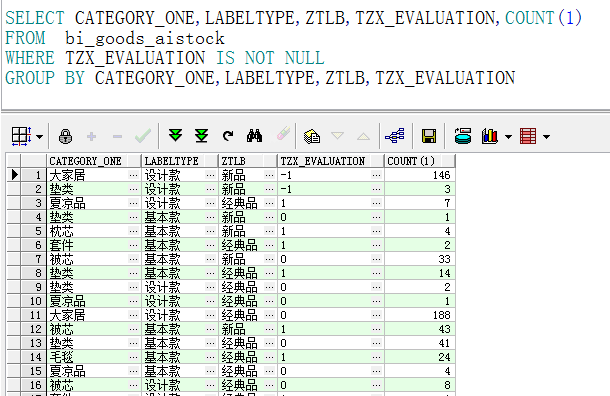This screenshot has width=610, height=396.
Task: Click the lock edit-data icon
Action: (65, 137)
